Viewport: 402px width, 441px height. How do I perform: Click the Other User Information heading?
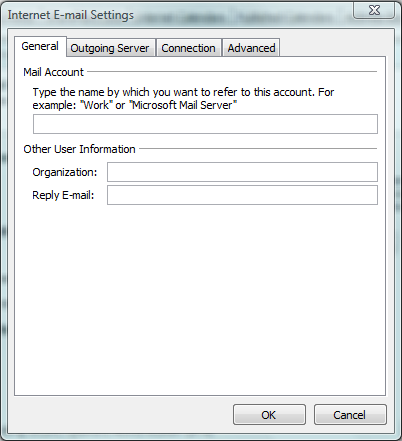[x=79, y=149]
